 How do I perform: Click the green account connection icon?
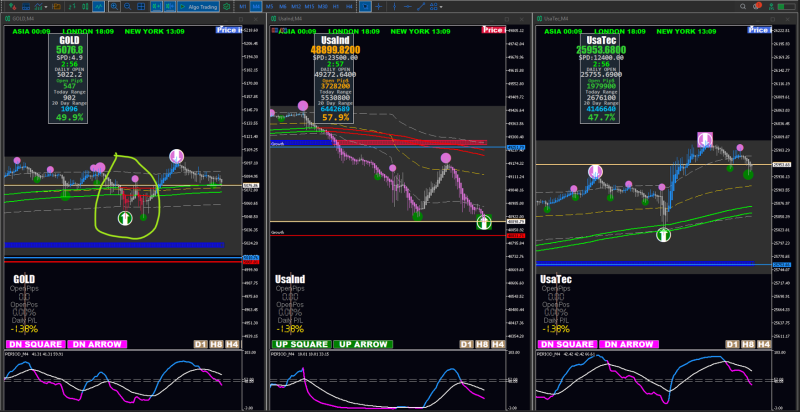point(772,7)
